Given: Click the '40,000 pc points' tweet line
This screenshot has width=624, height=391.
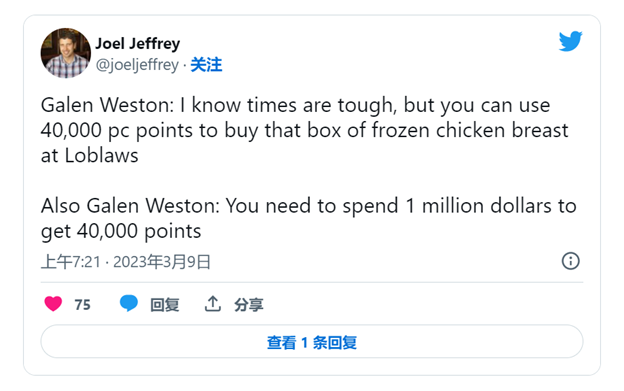Looking at the screenshot, I should pyautogui.click(x=305, y=130).
